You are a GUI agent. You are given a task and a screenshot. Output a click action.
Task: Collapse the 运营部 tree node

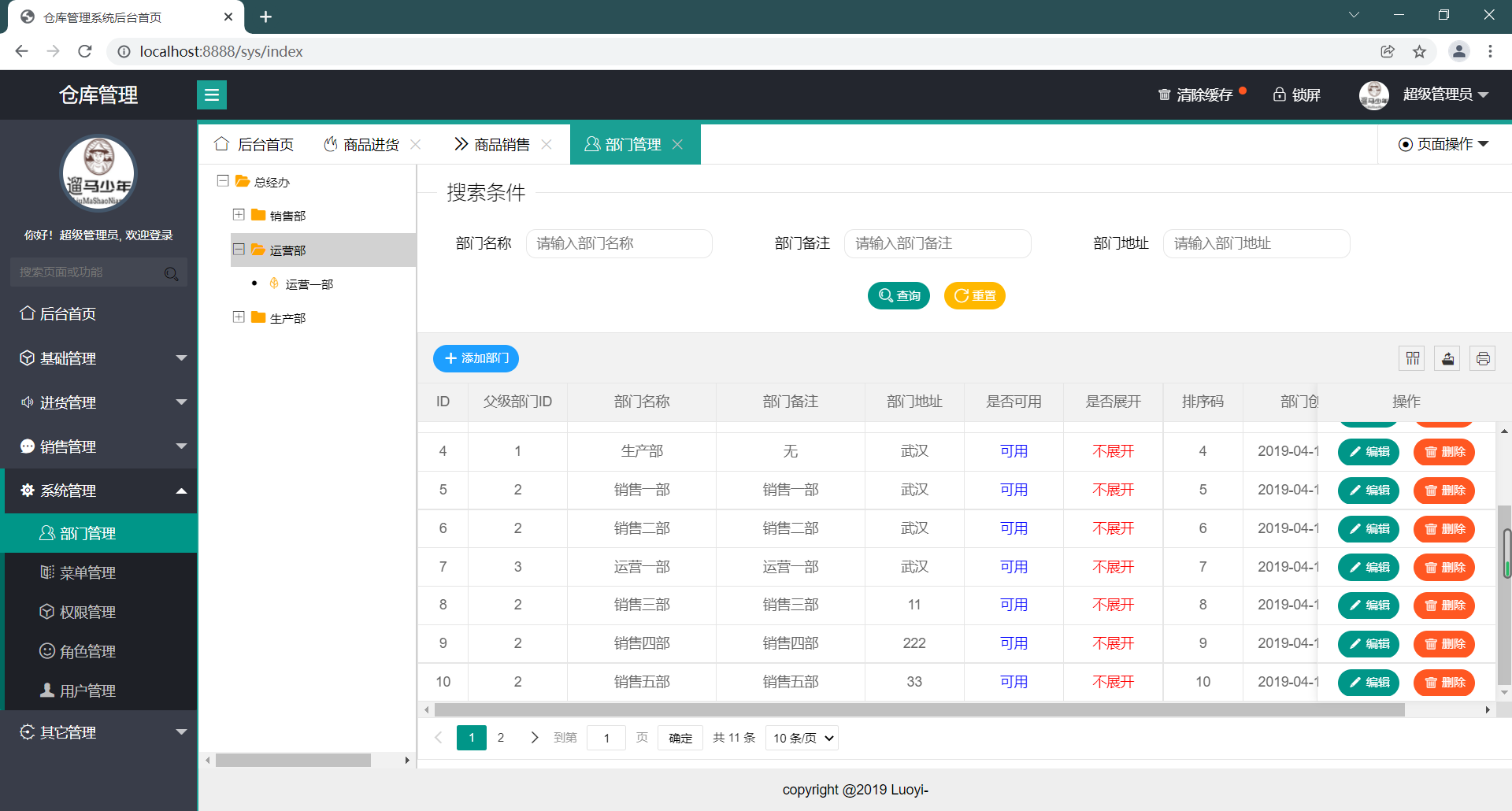coord(239,249)
